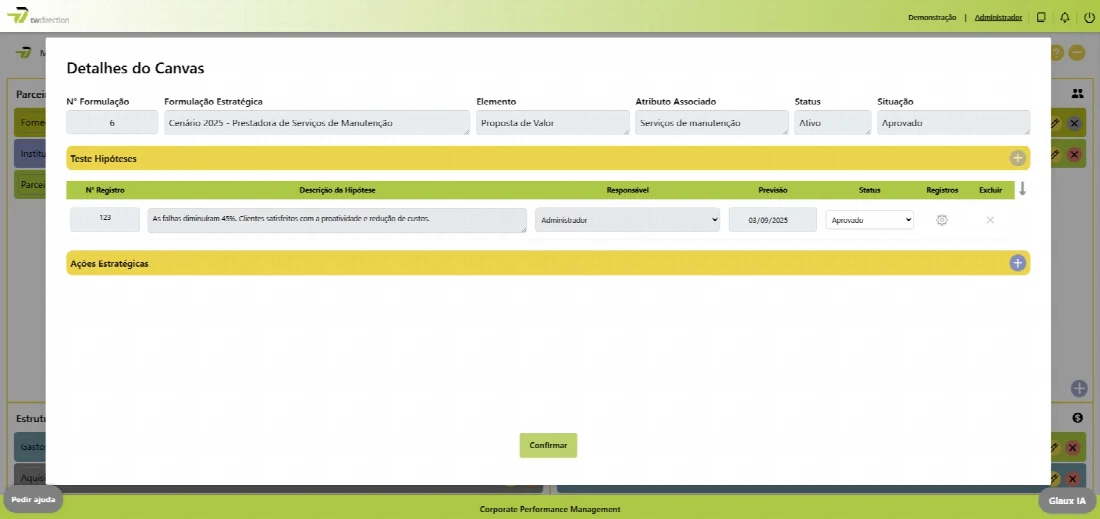Click the hypothesis description text area

point(337,220)
